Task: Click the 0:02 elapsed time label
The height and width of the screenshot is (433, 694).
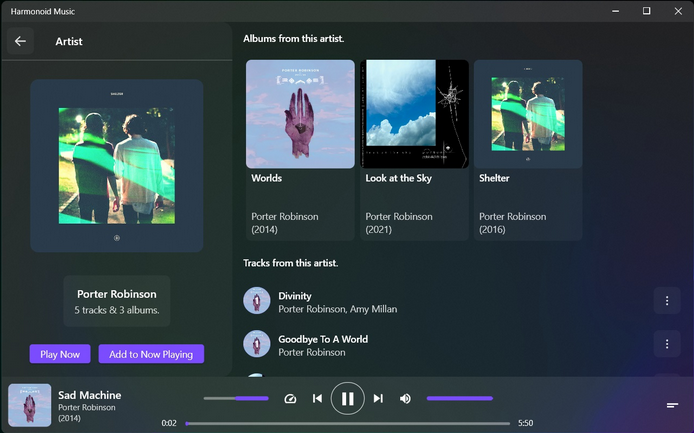Action: [169, 423]
